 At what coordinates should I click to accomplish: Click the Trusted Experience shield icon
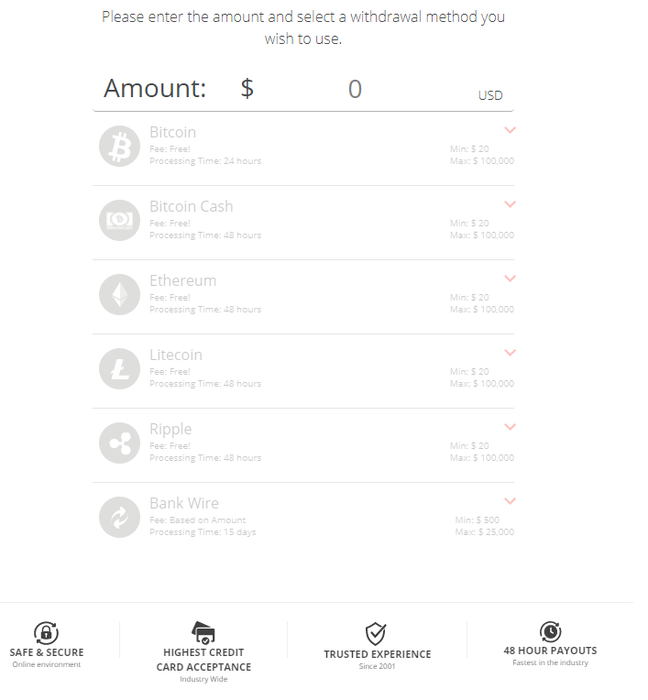tap(376, 633)
